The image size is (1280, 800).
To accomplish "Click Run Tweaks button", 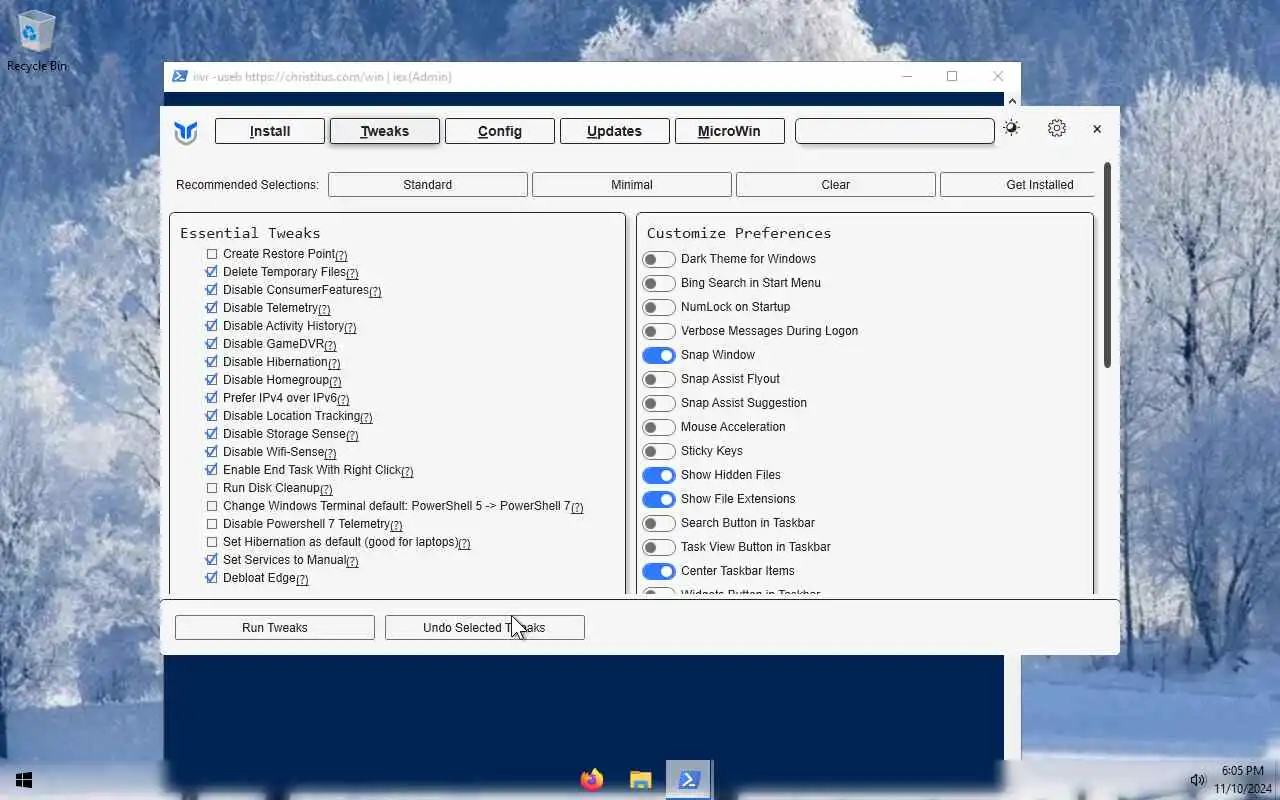I will (275, 628).
